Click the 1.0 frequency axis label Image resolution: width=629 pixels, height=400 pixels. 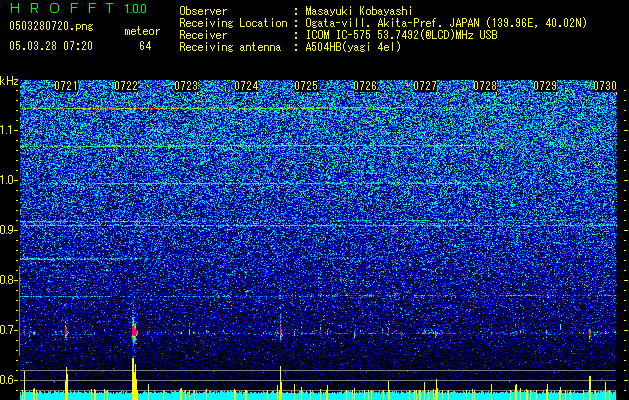9,180
